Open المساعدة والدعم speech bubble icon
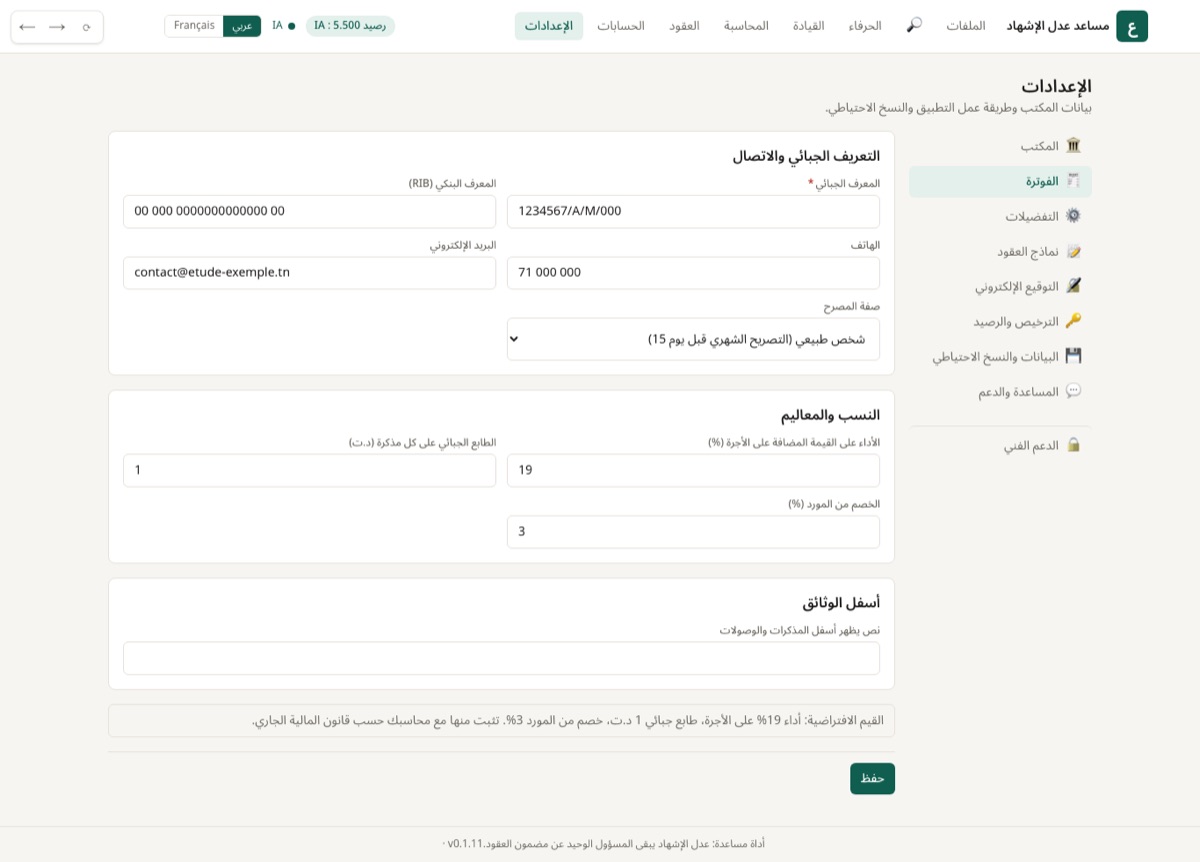 point(1073,391)
